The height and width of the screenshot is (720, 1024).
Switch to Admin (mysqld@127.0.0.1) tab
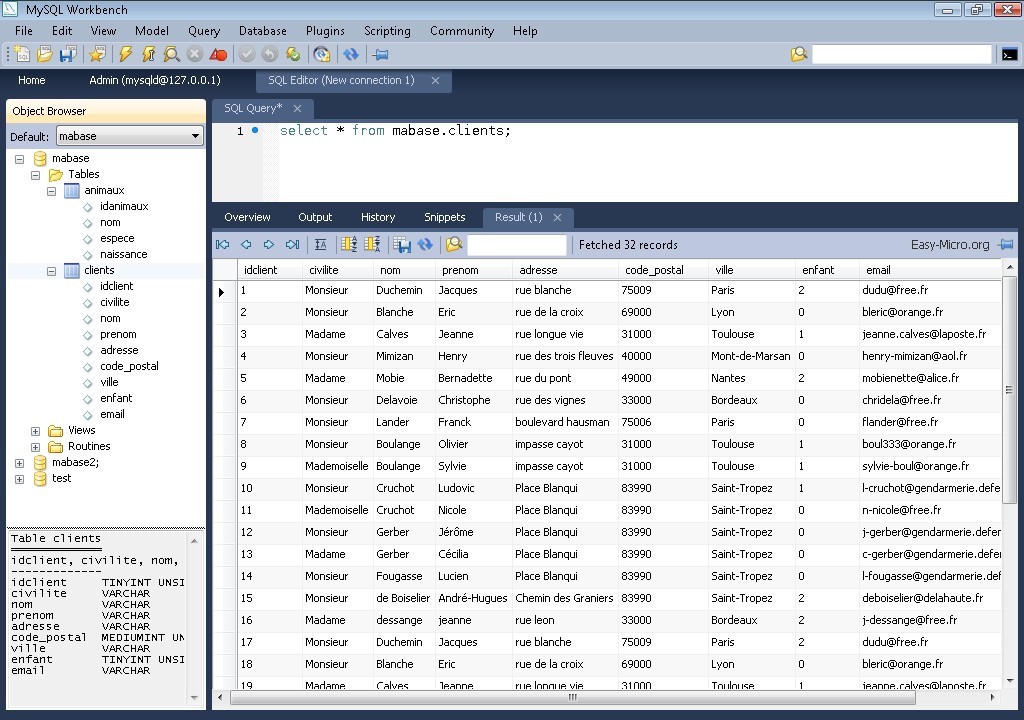click(155, 80)
